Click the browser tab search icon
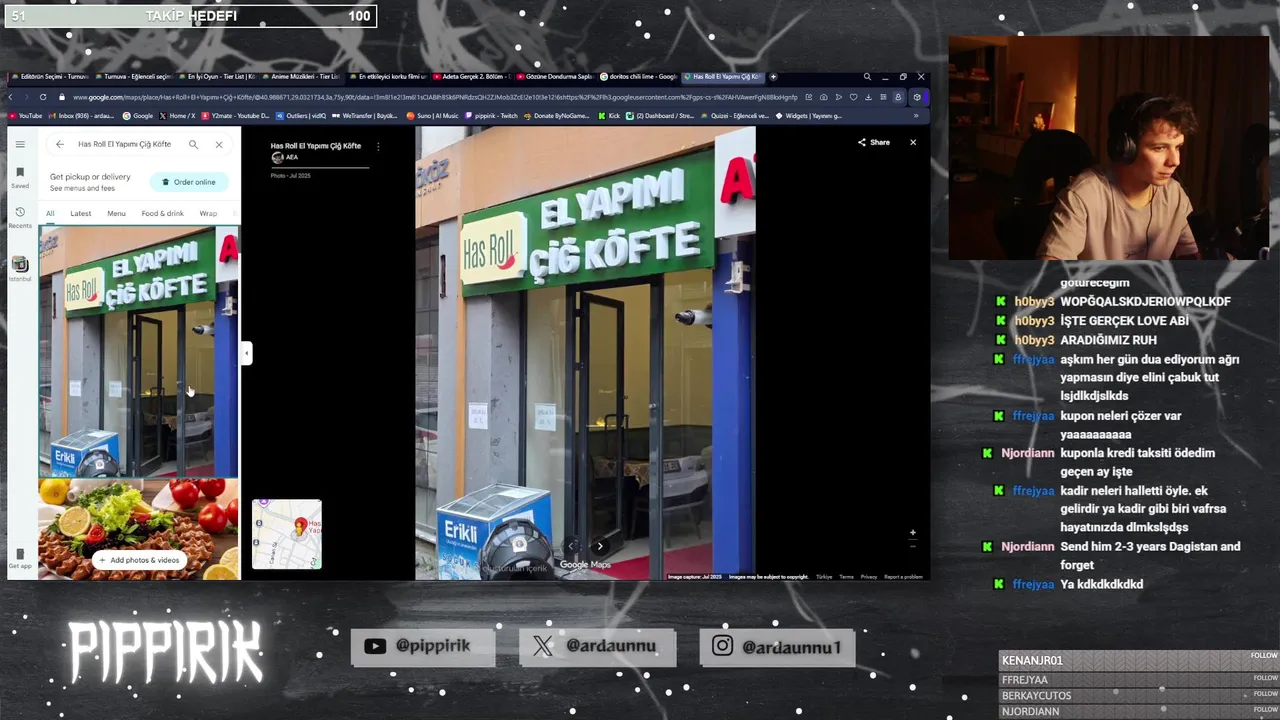This screenshot has width=1280, height=720. click(867, 76)
